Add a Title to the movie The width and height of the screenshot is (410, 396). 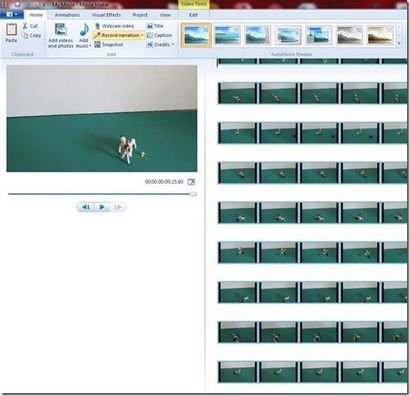pyautogui.click(x=155, y=26)
